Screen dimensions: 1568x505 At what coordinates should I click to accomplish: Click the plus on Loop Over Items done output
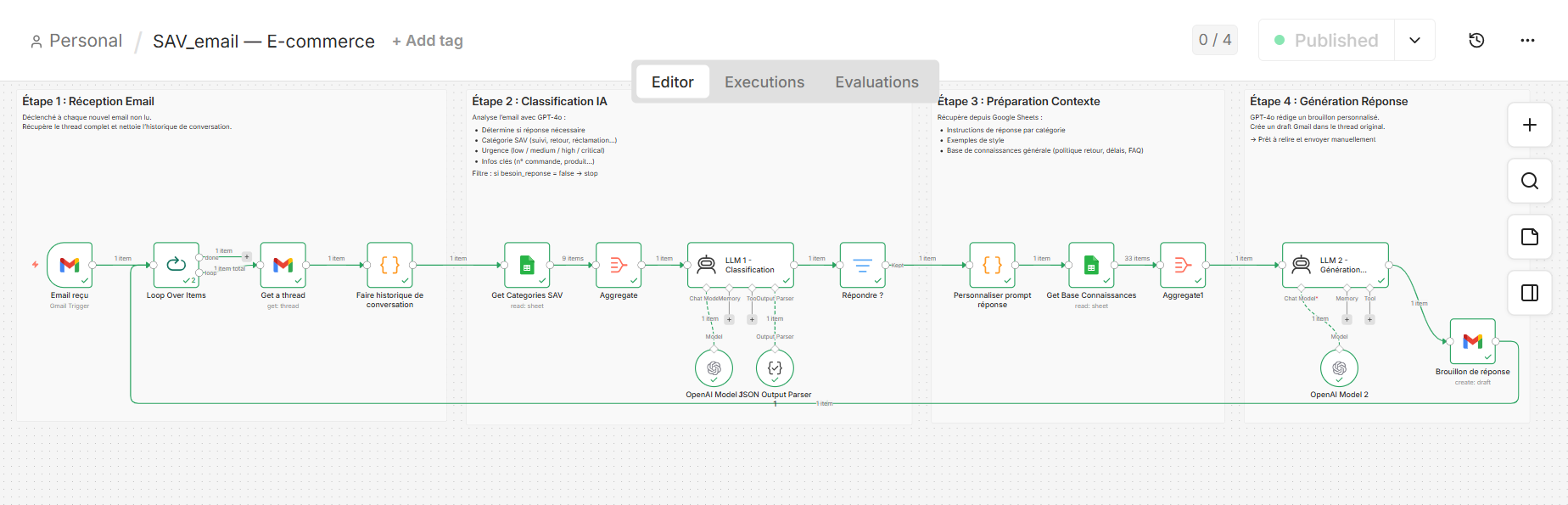(247, 256)
